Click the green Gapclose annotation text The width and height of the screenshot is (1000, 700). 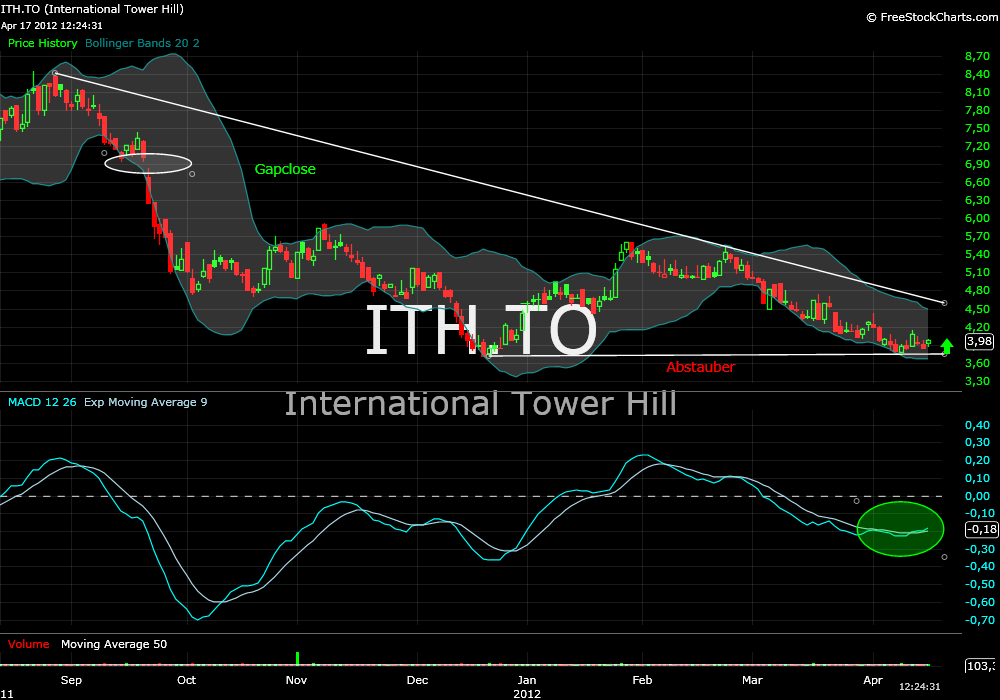click(285, 169)
